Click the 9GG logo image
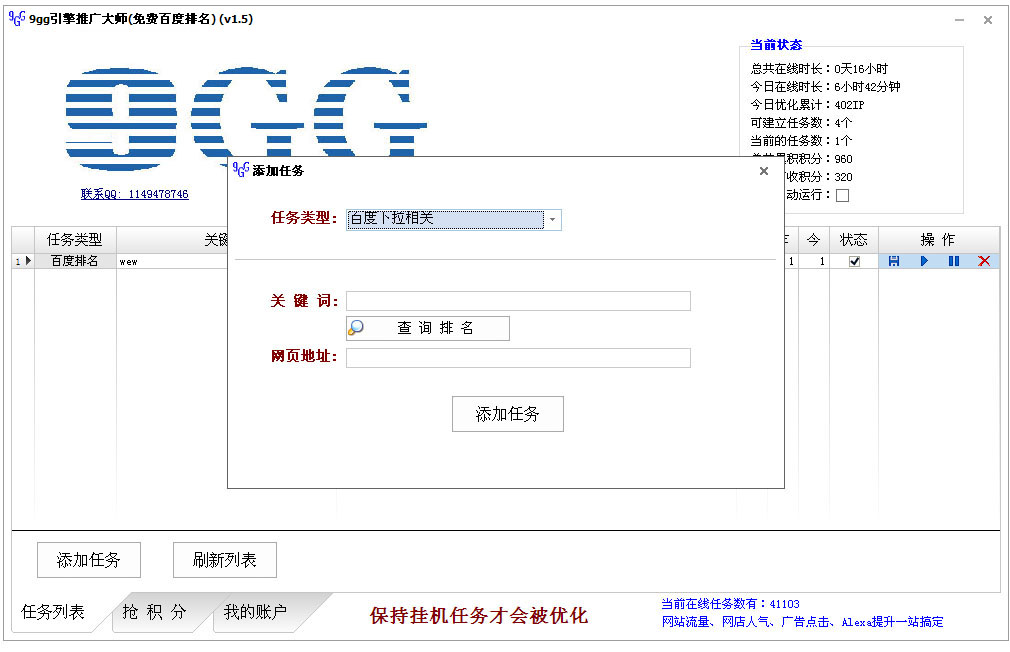 246,117
